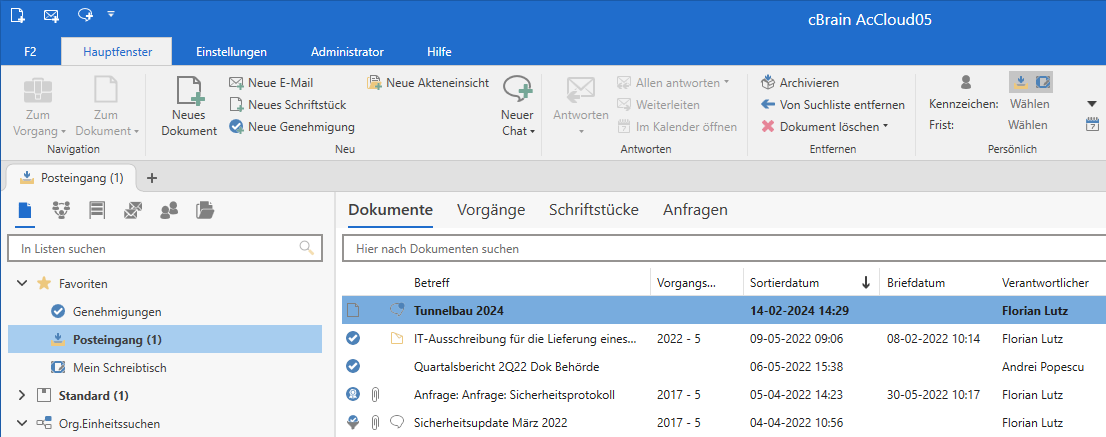
Task: Collapse the Favoriten tree node
Action: (x=22, y=284)
